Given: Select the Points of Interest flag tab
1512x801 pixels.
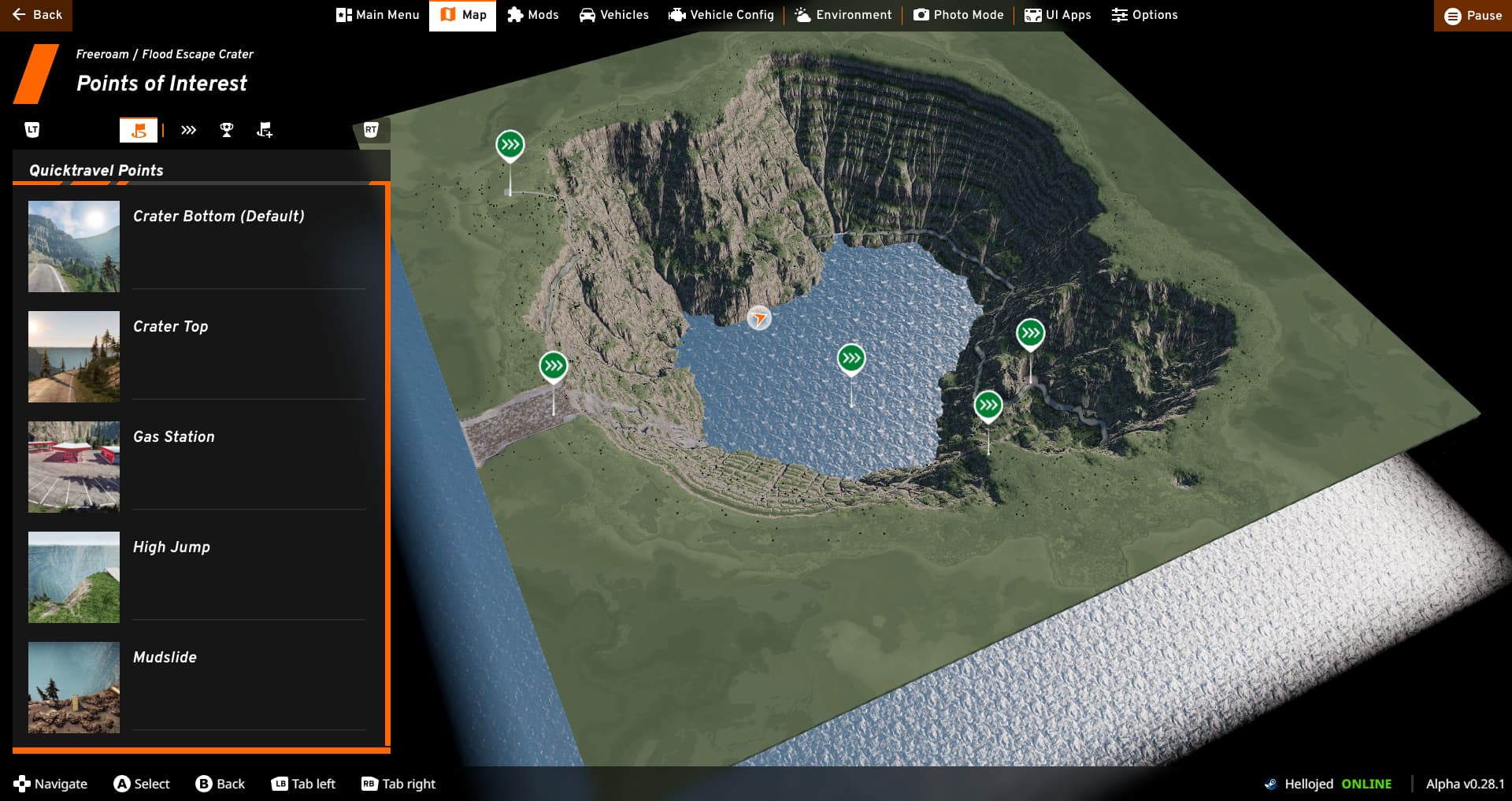Looking at the screenshot, I should [139, 130].
